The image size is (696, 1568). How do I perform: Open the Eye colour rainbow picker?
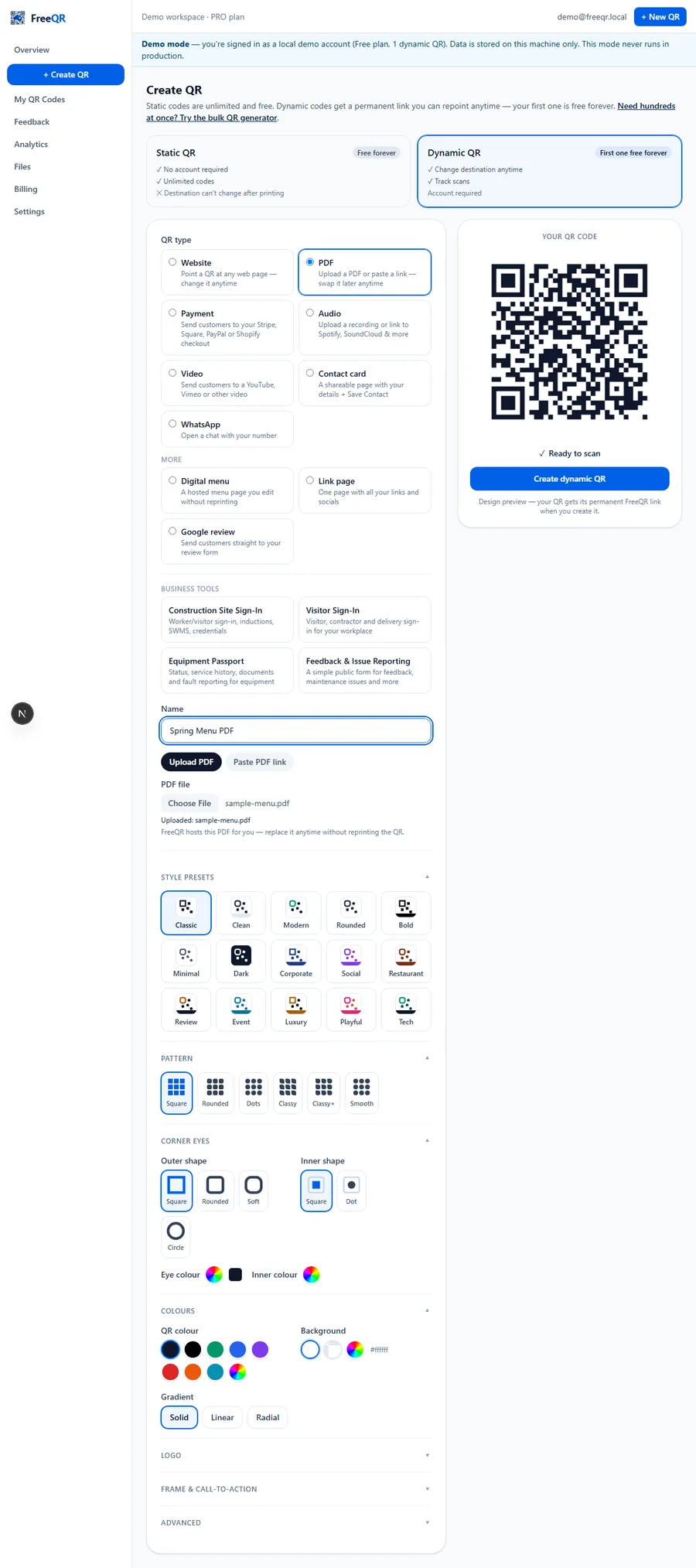pyautogui.click(x=214, y=1274)
